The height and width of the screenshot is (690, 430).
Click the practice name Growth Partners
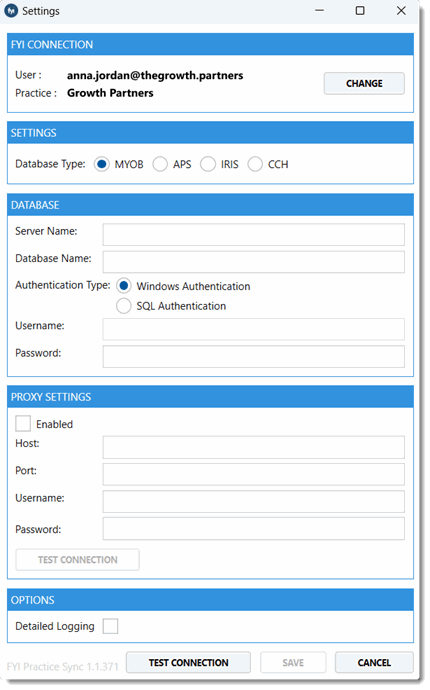(110, 93)
